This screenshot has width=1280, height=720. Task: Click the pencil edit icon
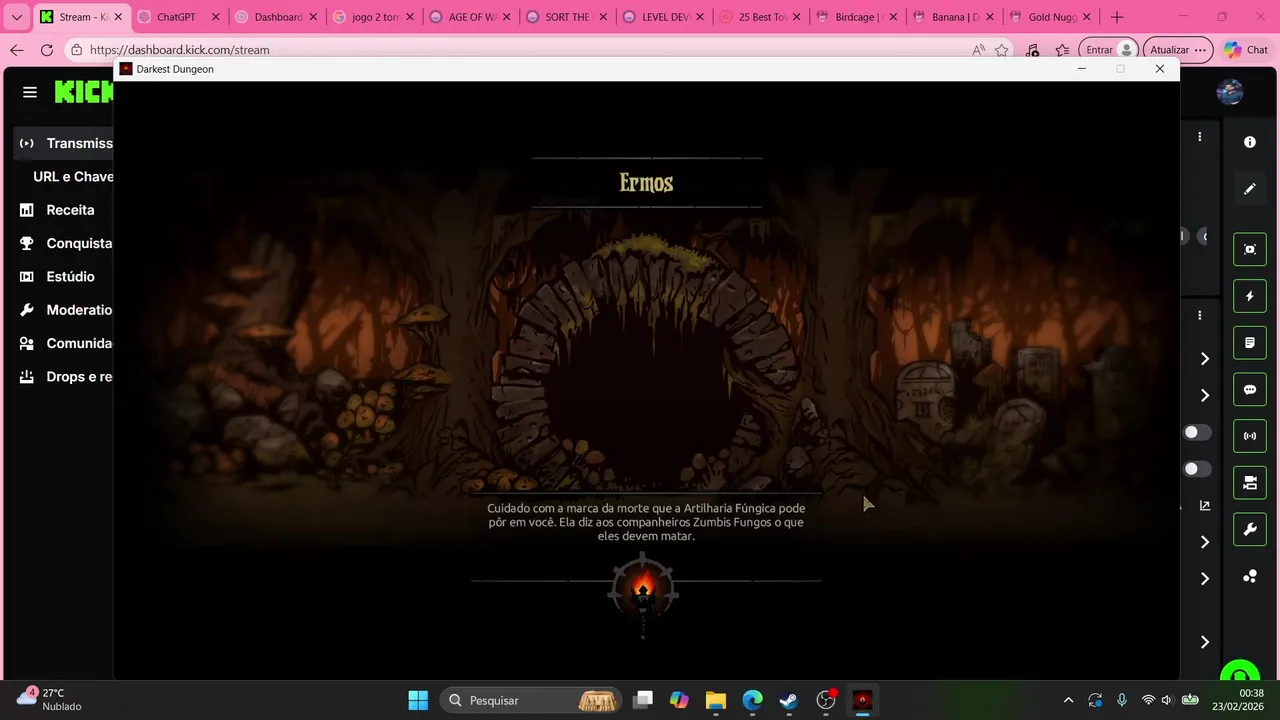pyautogui.click(x=1250, y=188)
